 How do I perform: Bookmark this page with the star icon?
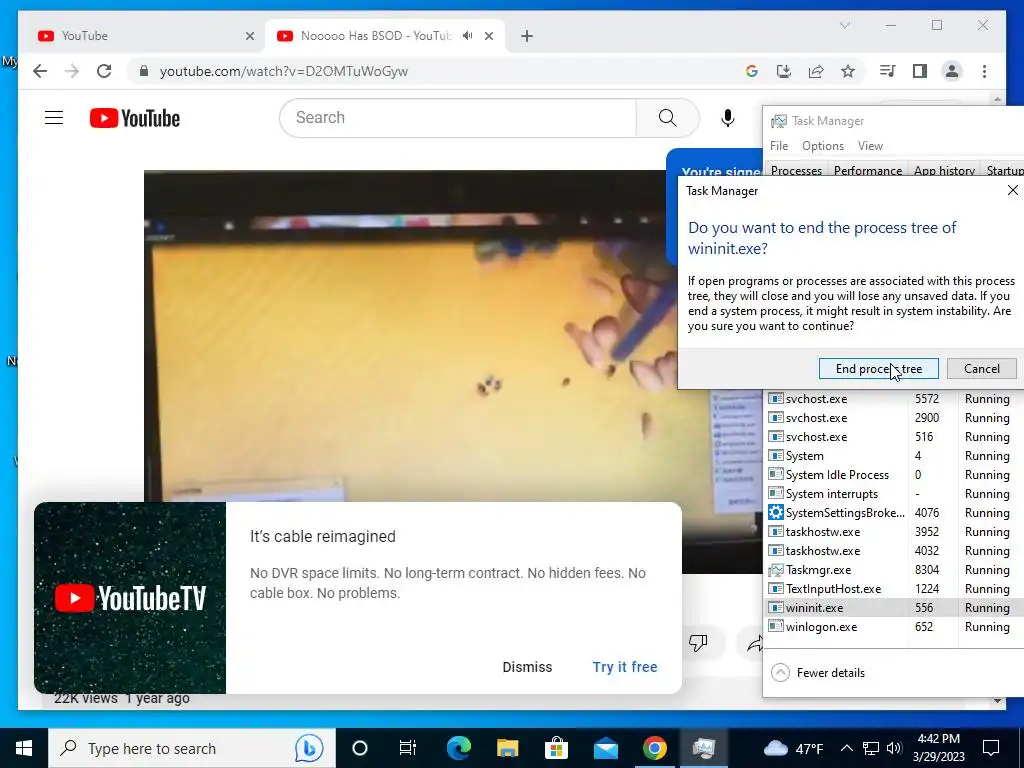[x=848, y=71]
